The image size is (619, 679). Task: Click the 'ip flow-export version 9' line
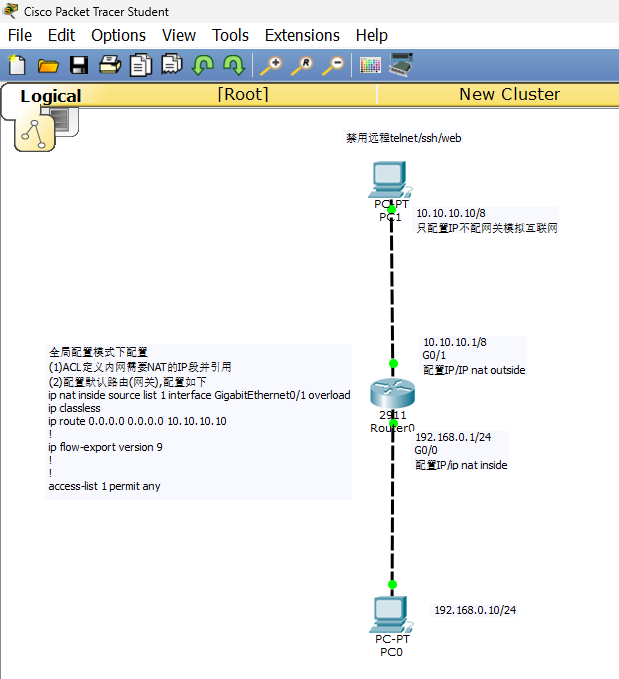105,447
